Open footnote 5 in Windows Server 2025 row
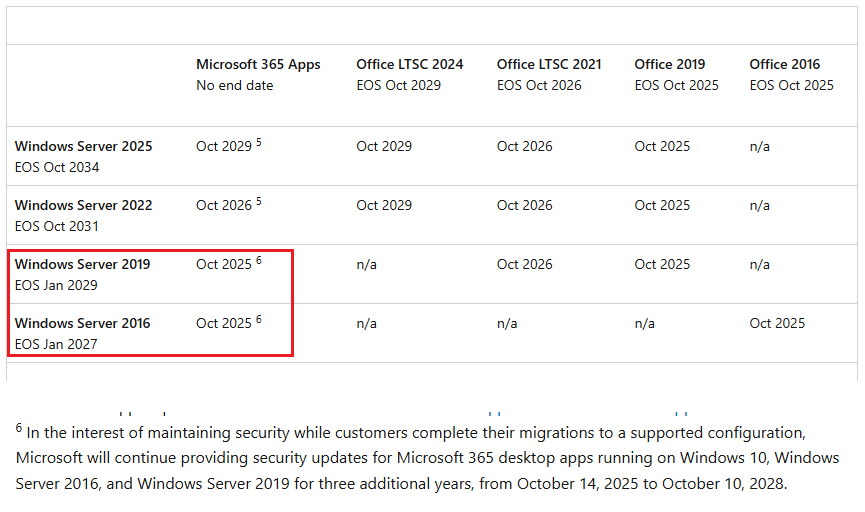 (x=259, y=142)
